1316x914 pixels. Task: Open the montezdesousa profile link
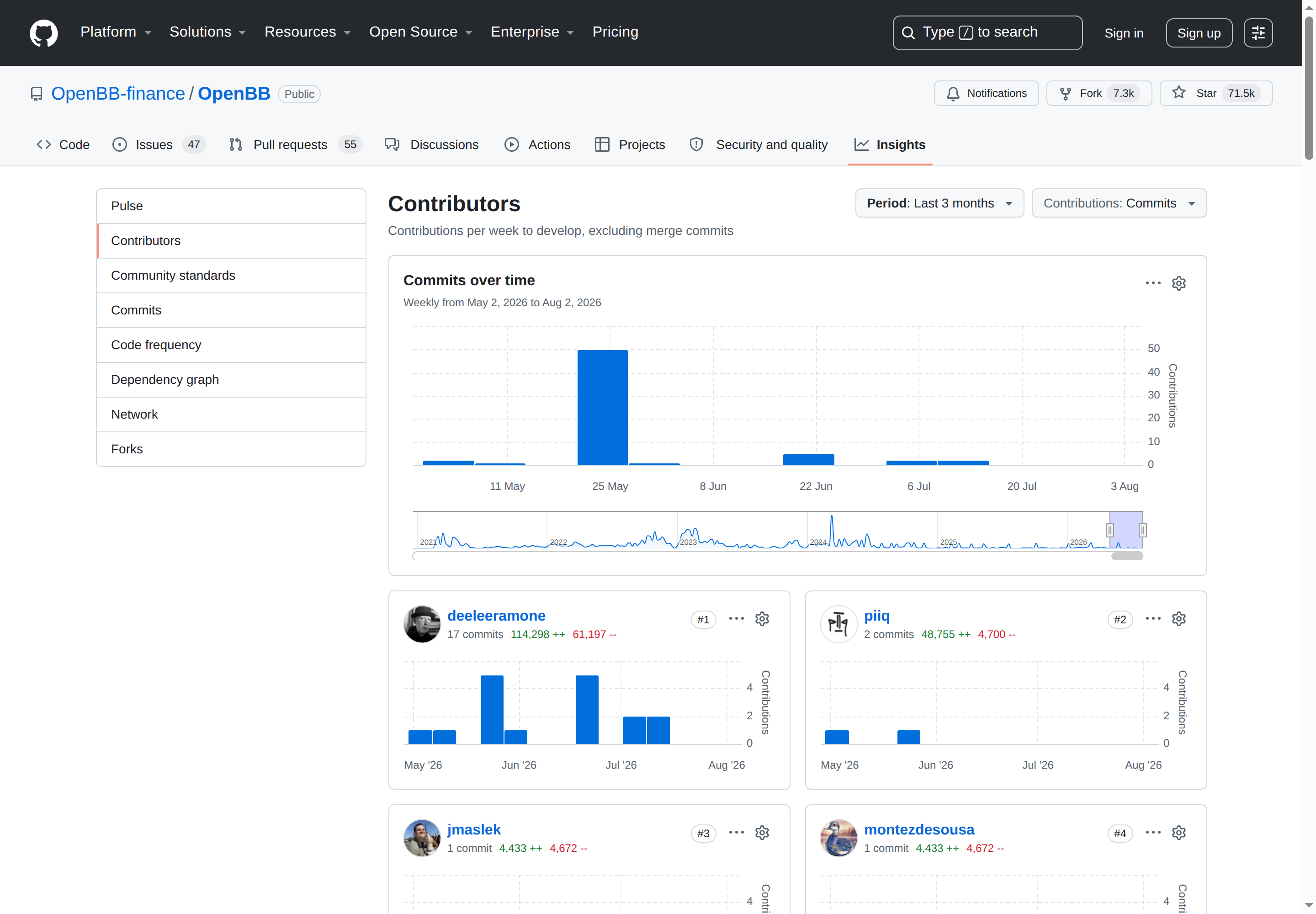pyautogui.click(x=918, y=829)
